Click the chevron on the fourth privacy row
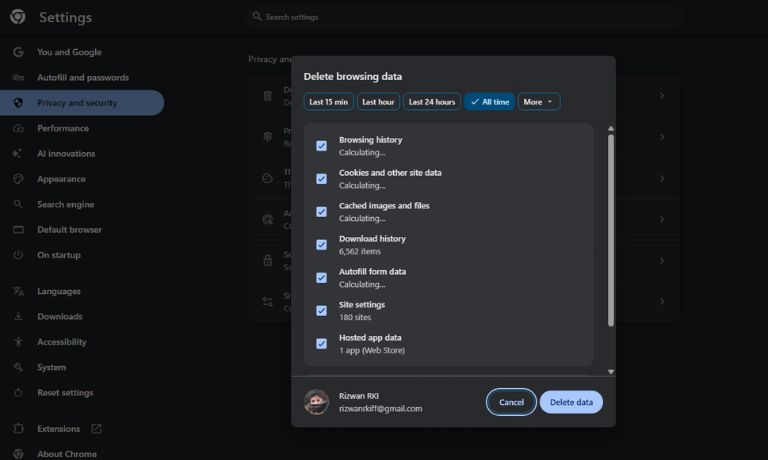Image resolution: width=768 pixels, height=460 pixels. 662,219
